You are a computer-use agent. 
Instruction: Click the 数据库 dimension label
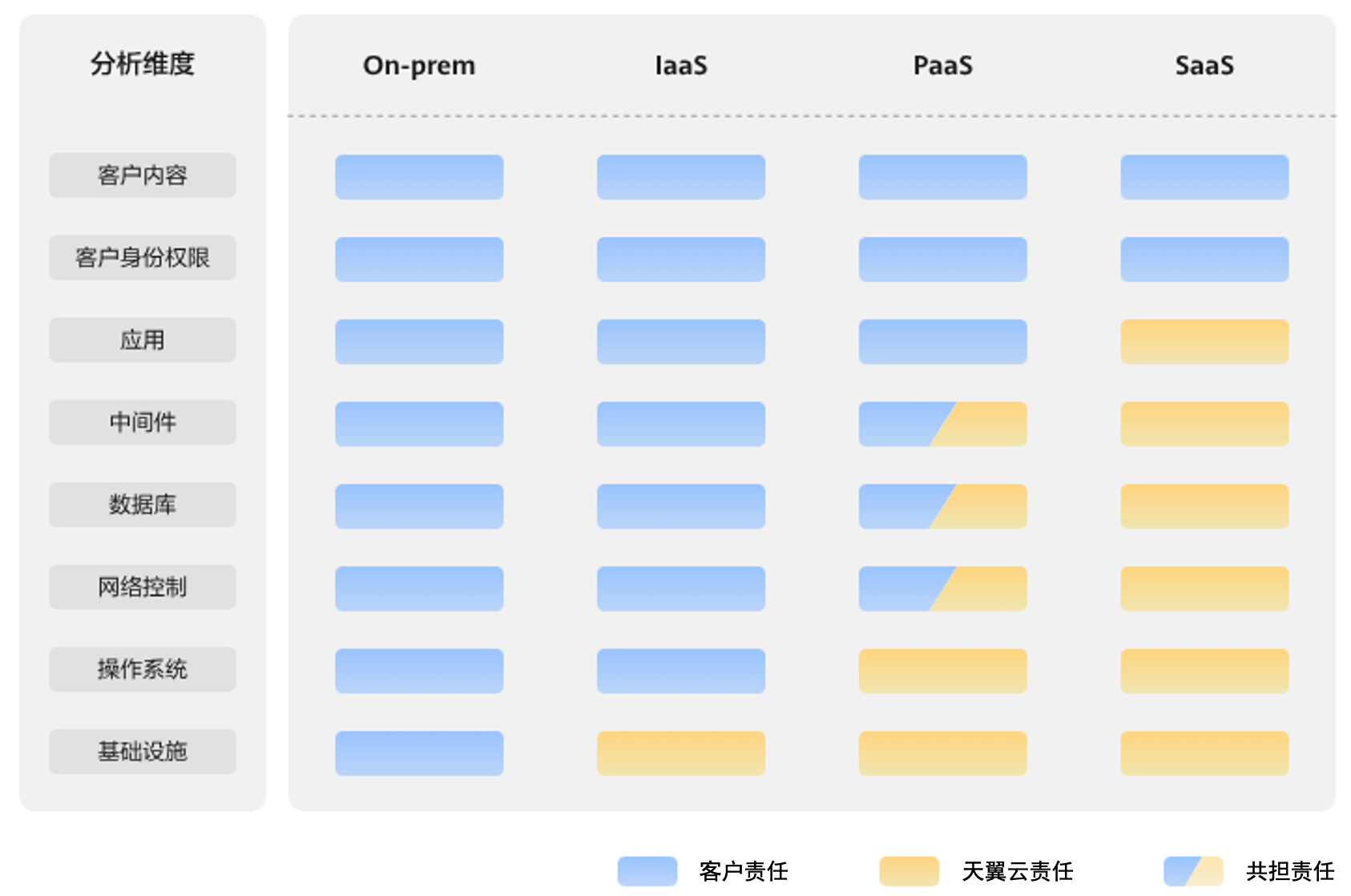pyautogui.click(x=143, y=505)
